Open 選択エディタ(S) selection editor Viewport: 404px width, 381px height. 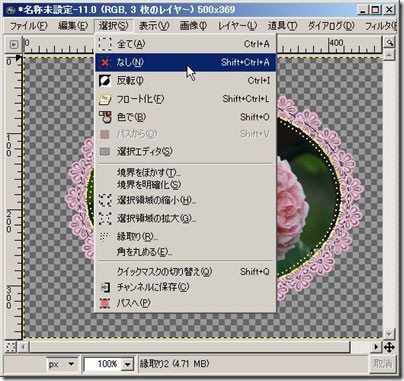pos(186,152)
